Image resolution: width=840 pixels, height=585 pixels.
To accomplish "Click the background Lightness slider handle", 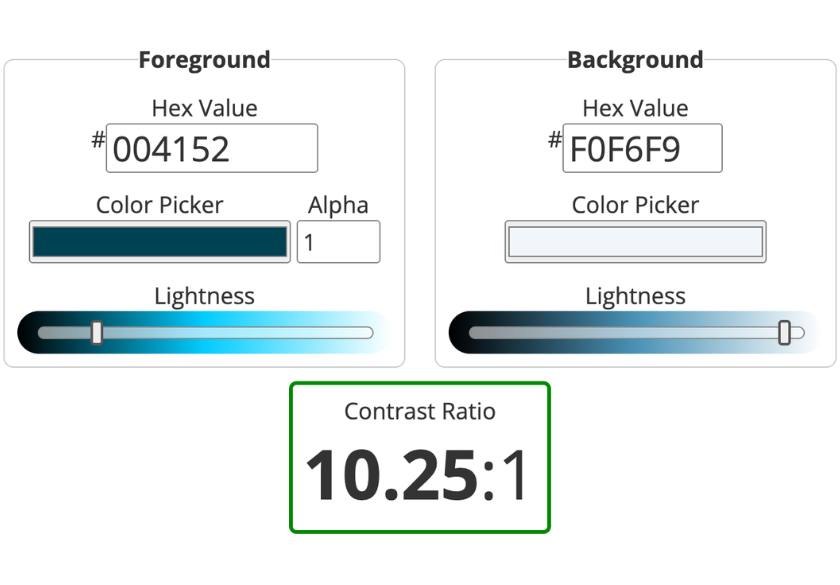I will point(785,331).
